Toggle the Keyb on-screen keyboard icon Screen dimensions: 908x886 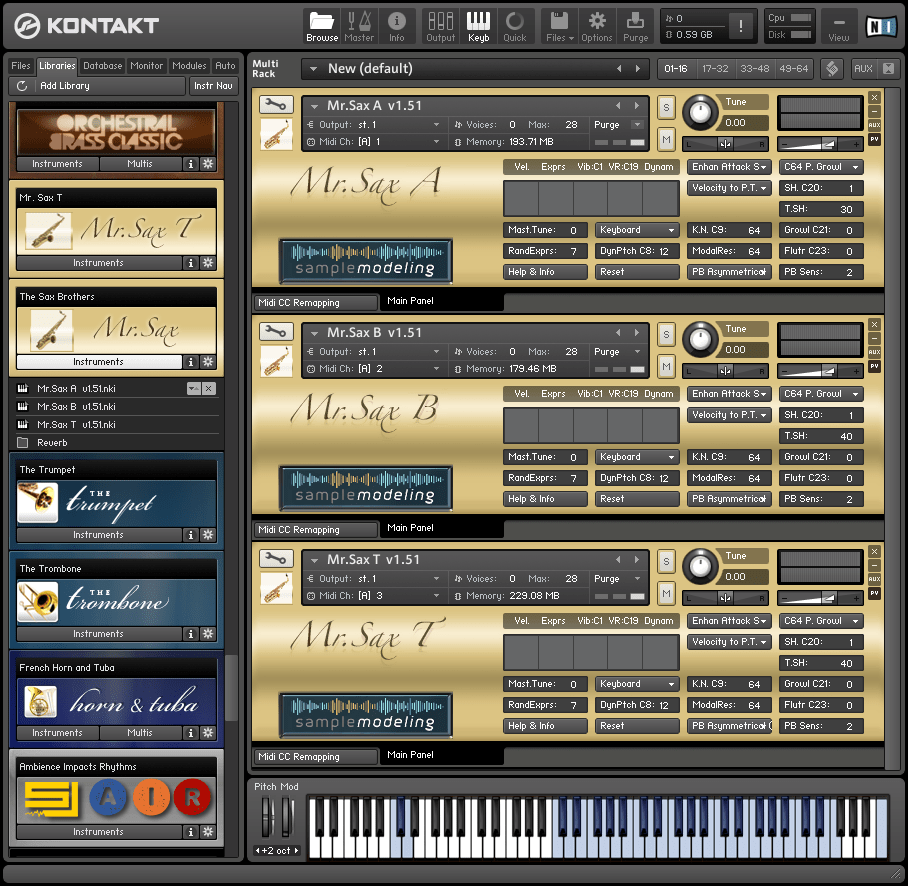coord(478,27)
